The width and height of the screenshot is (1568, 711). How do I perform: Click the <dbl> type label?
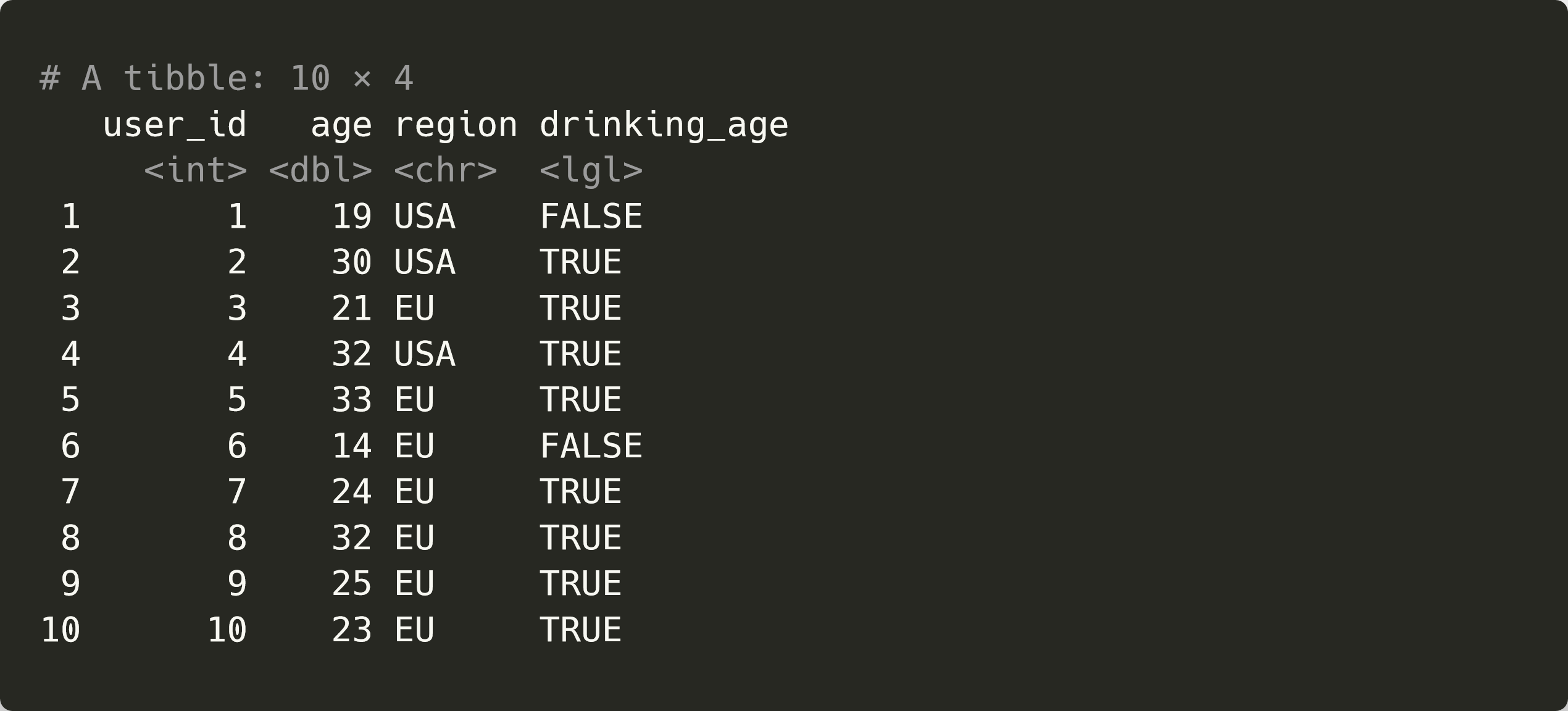pyautogui.click(x=321, y=170)
